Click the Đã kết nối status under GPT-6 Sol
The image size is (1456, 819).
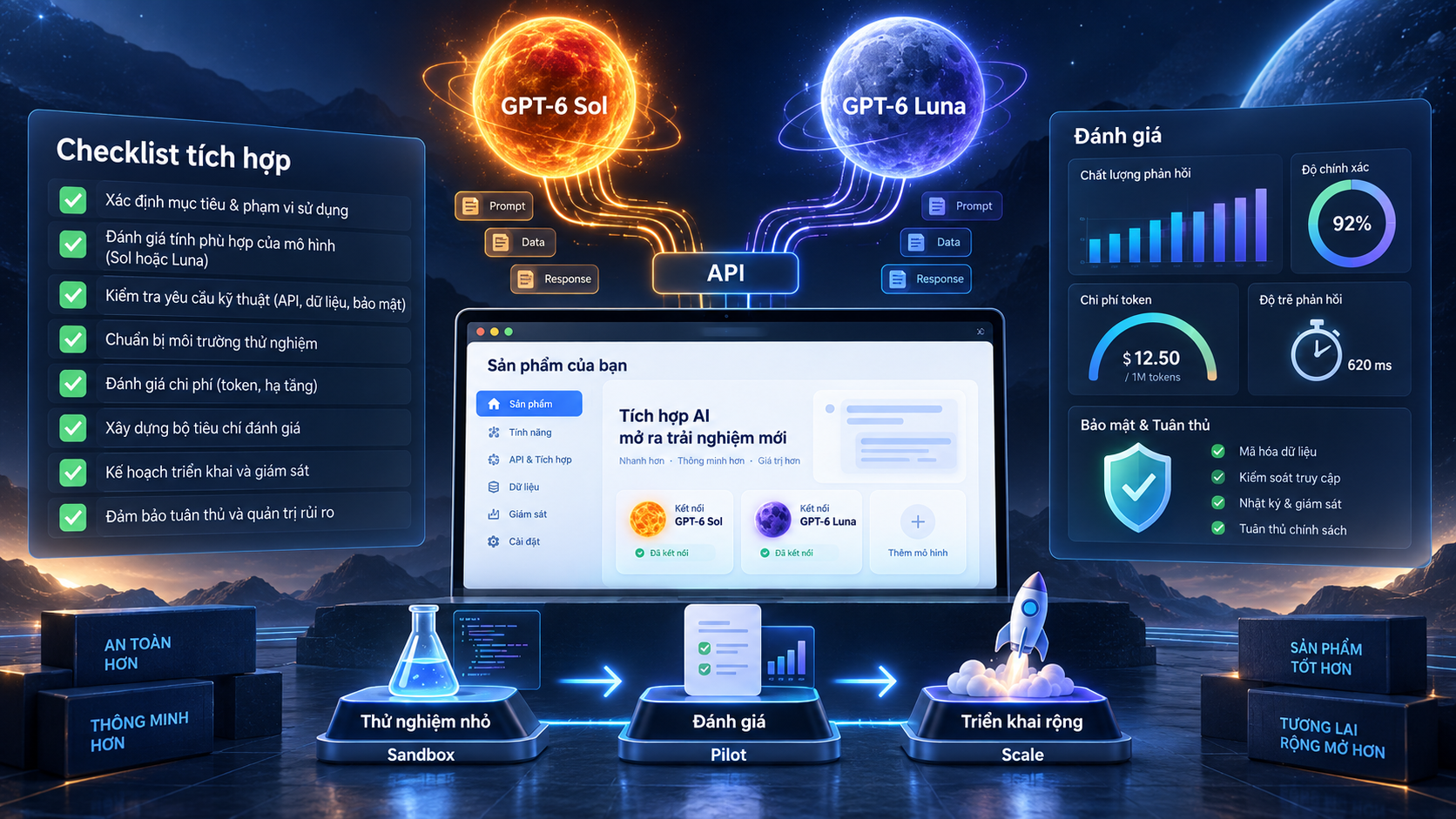tap(662, 553)
